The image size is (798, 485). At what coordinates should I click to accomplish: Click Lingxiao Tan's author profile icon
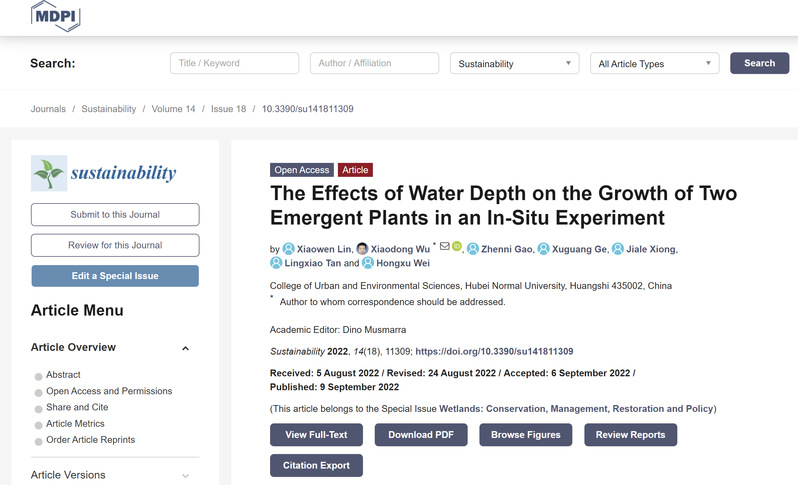(276, 263)
